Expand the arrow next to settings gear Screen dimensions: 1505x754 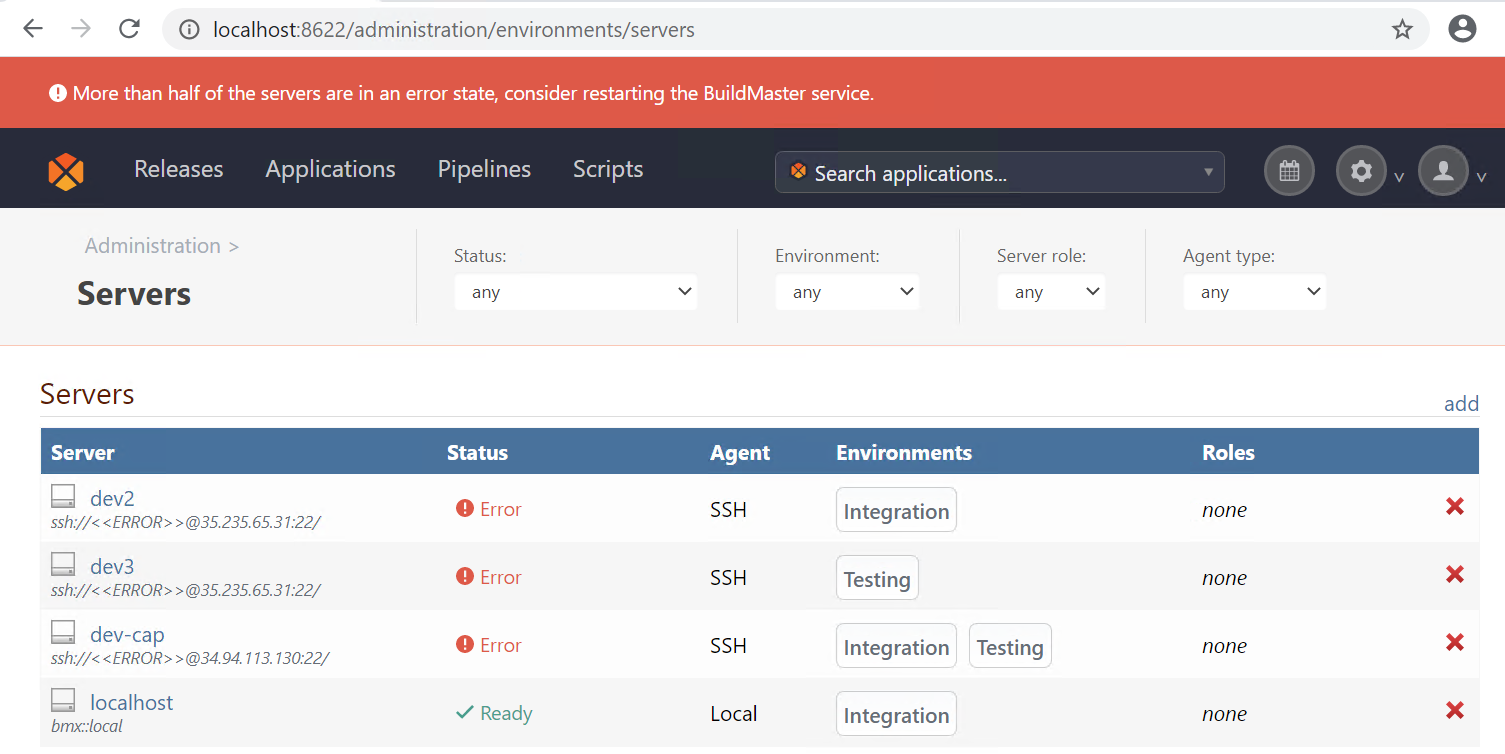[x=1399, y=178]
